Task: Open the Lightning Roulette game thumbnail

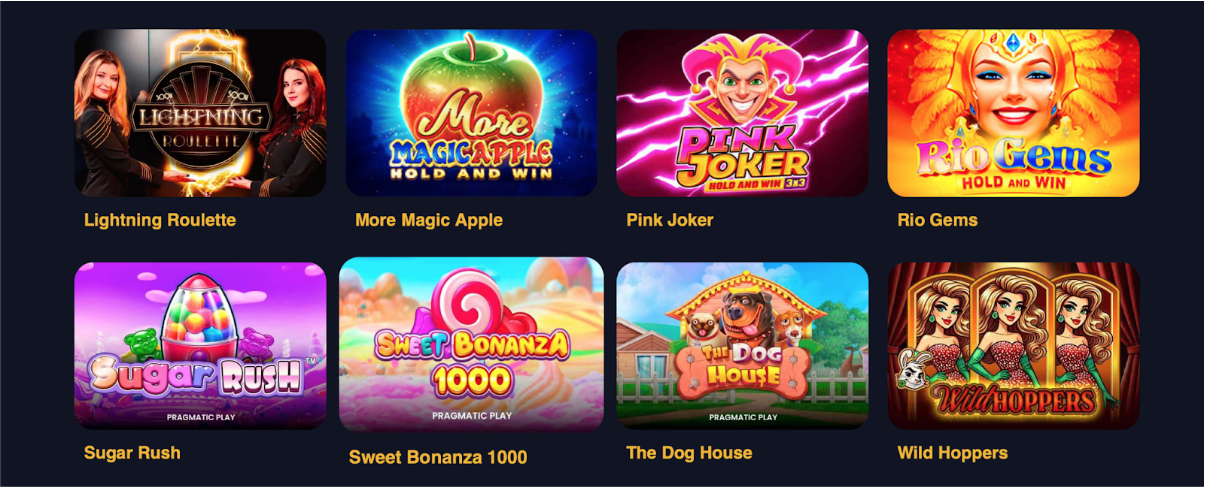Action: 200,113
